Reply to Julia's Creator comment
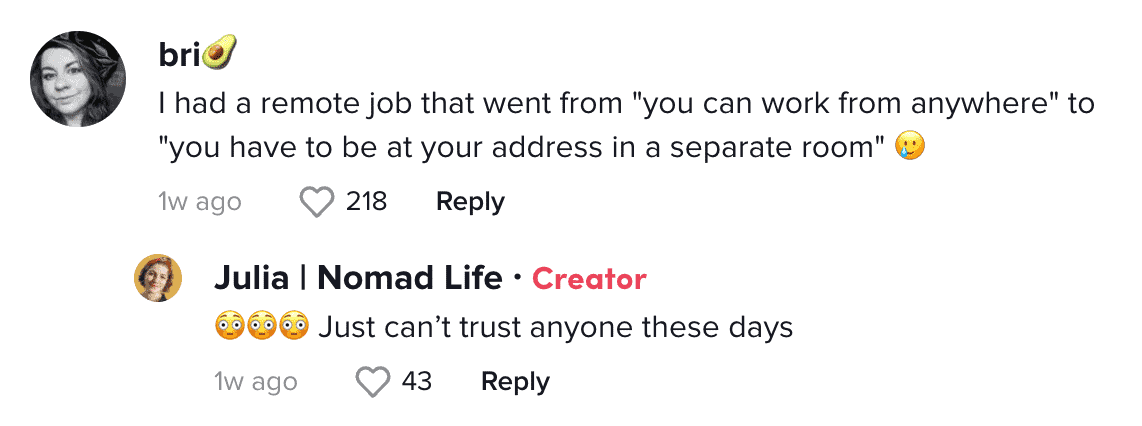The width and height of the screenshot is (1142, 426). click(x=516, y=382)
